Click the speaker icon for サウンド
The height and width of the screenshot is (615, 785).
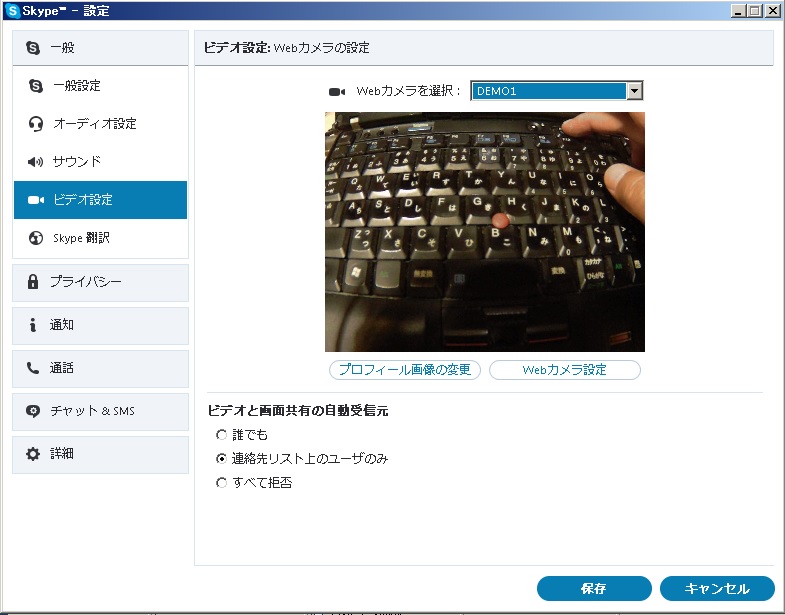(x=36, y=162)
